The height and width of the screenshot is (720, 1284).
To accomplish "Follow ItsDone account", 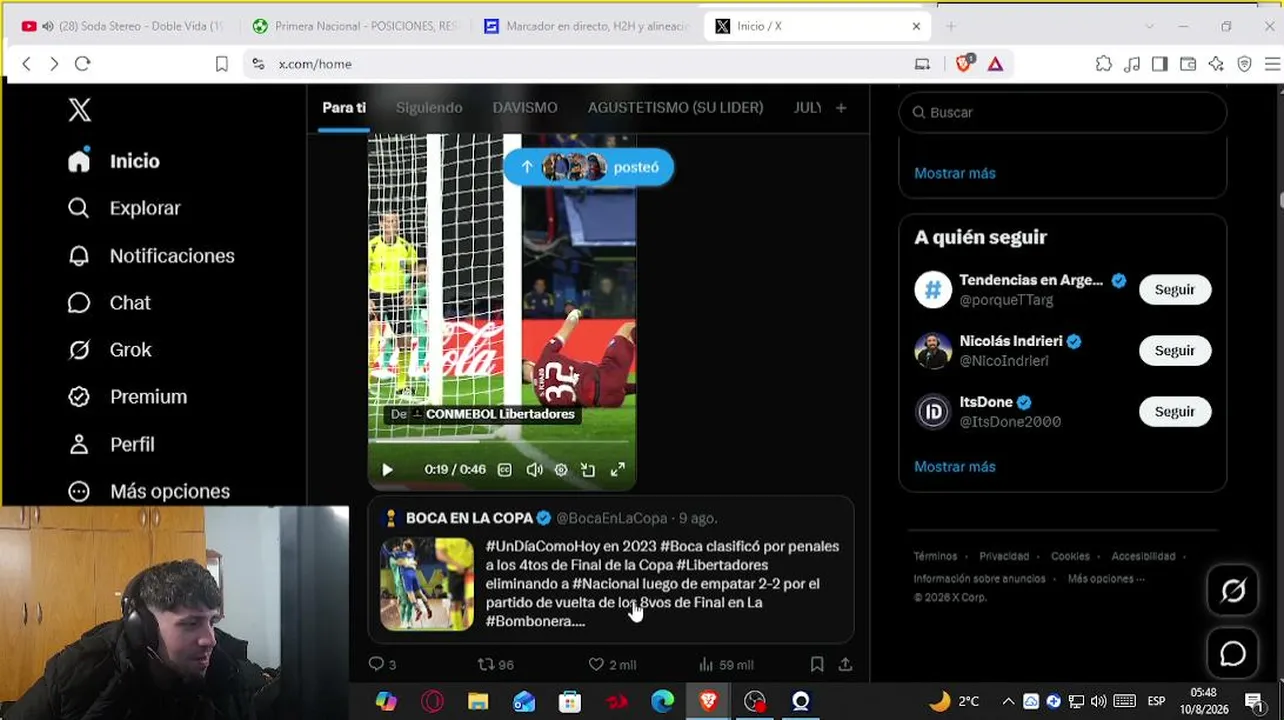I will pyautogui.click(x=1175, y=412).
